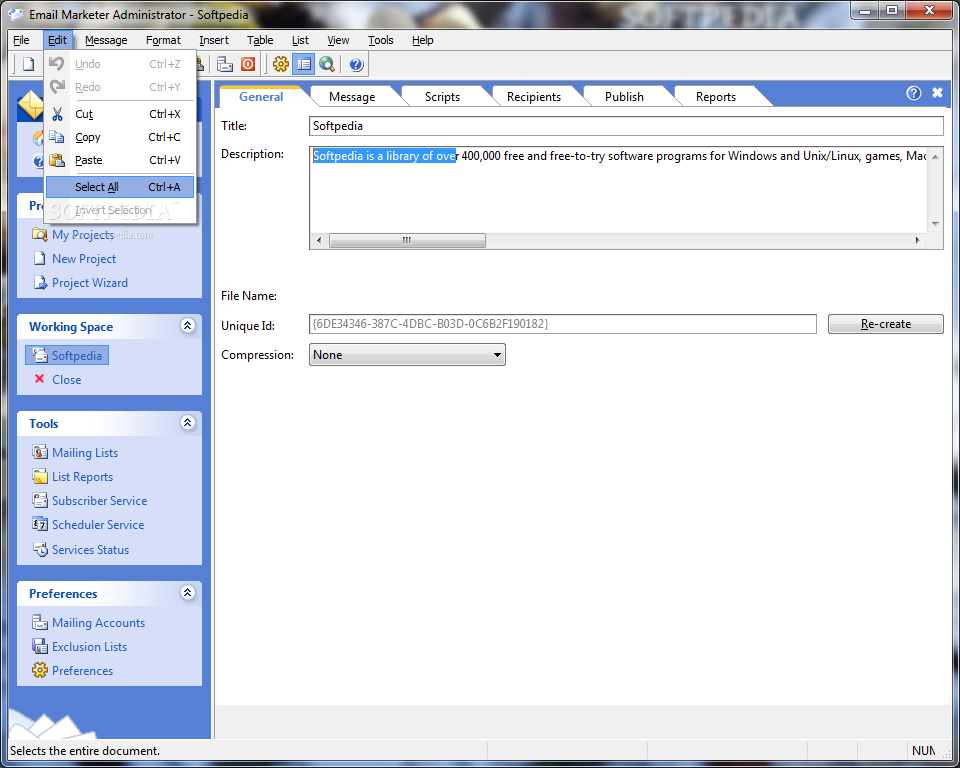Open the Format menu
Viewport: 960px width, 768px height.
(x=163, y=40)
